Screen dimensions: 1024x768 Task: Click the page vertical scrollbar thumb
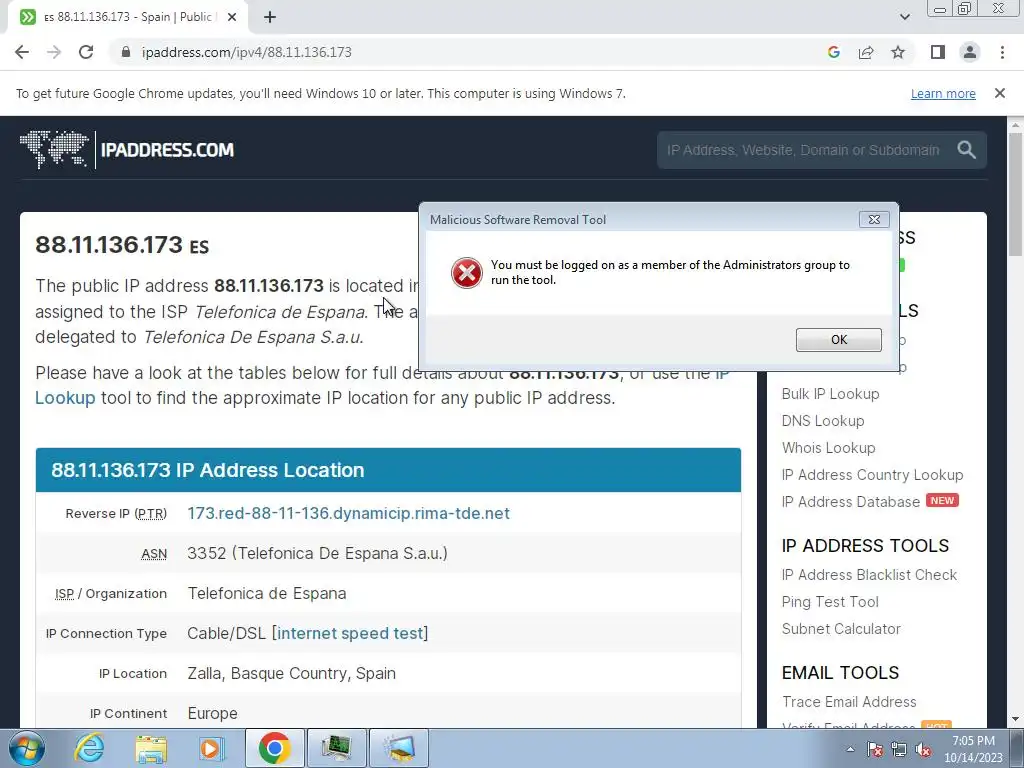tap(1015, 194)
